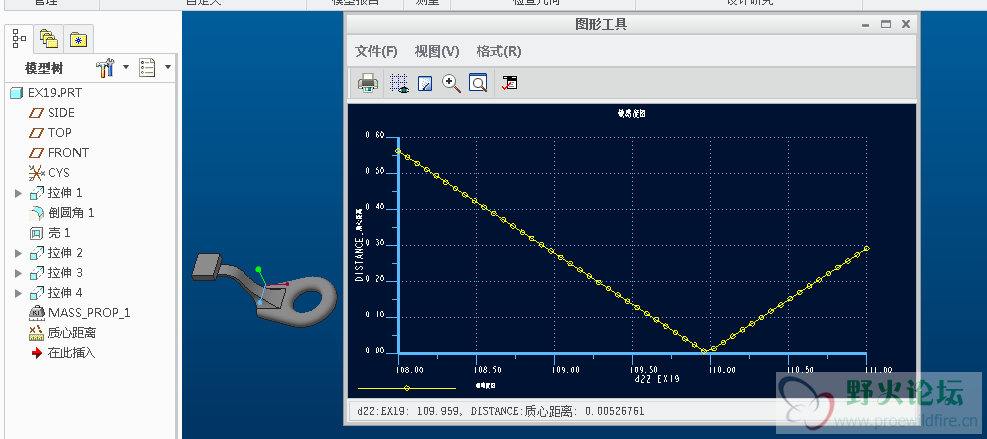Repaint the graph view icon

(x=425, y=83)
